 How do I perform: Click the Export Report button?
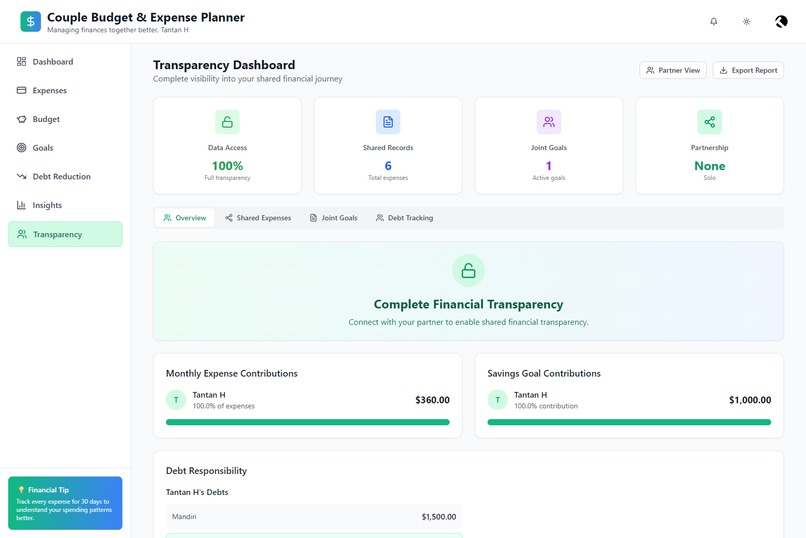[748, 70]
